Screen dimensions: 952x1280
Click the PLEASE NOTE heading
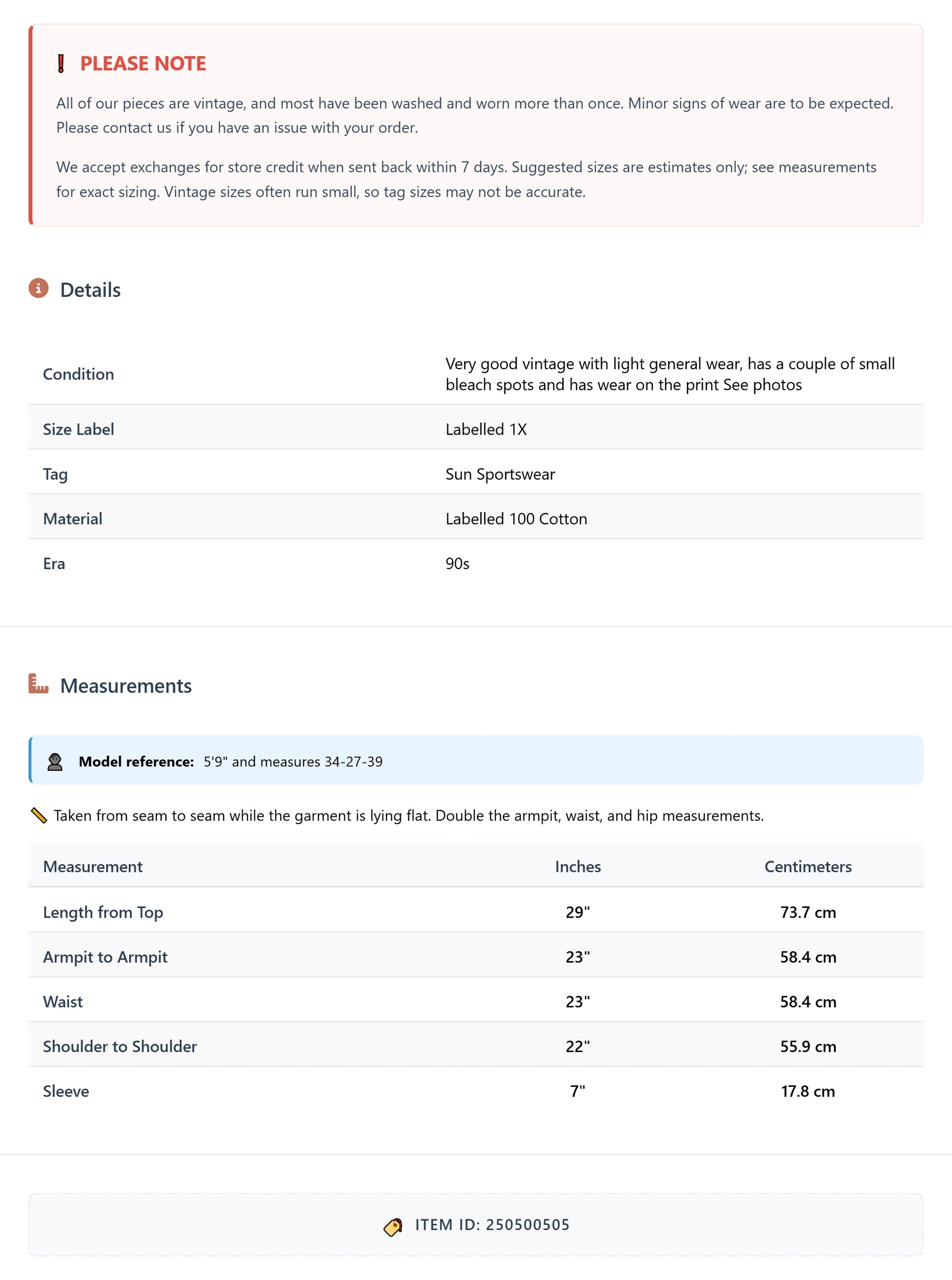click(x=143, y=64)
